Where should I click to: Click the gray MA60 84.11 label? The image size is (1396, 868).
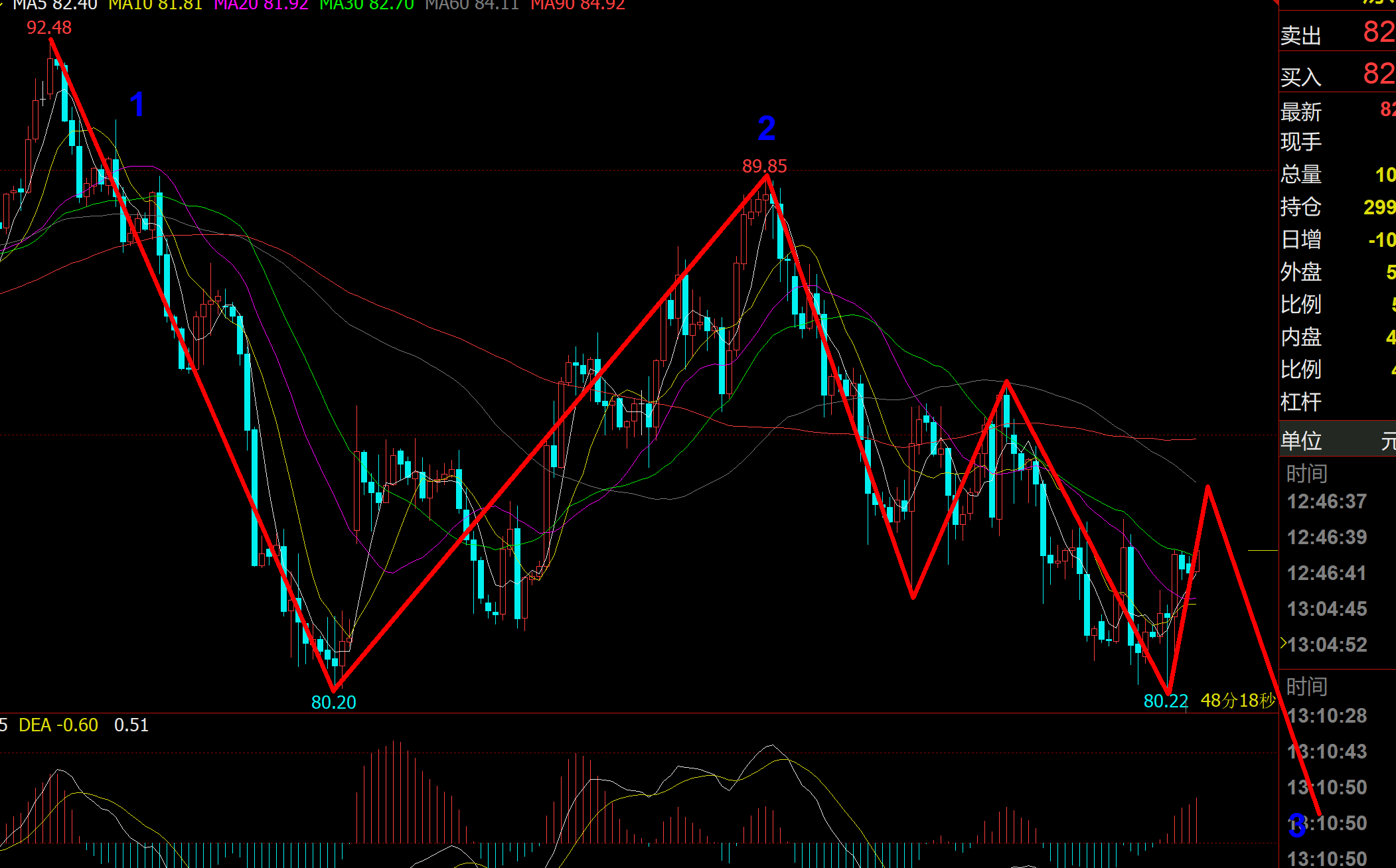click(x=471, y=5)
